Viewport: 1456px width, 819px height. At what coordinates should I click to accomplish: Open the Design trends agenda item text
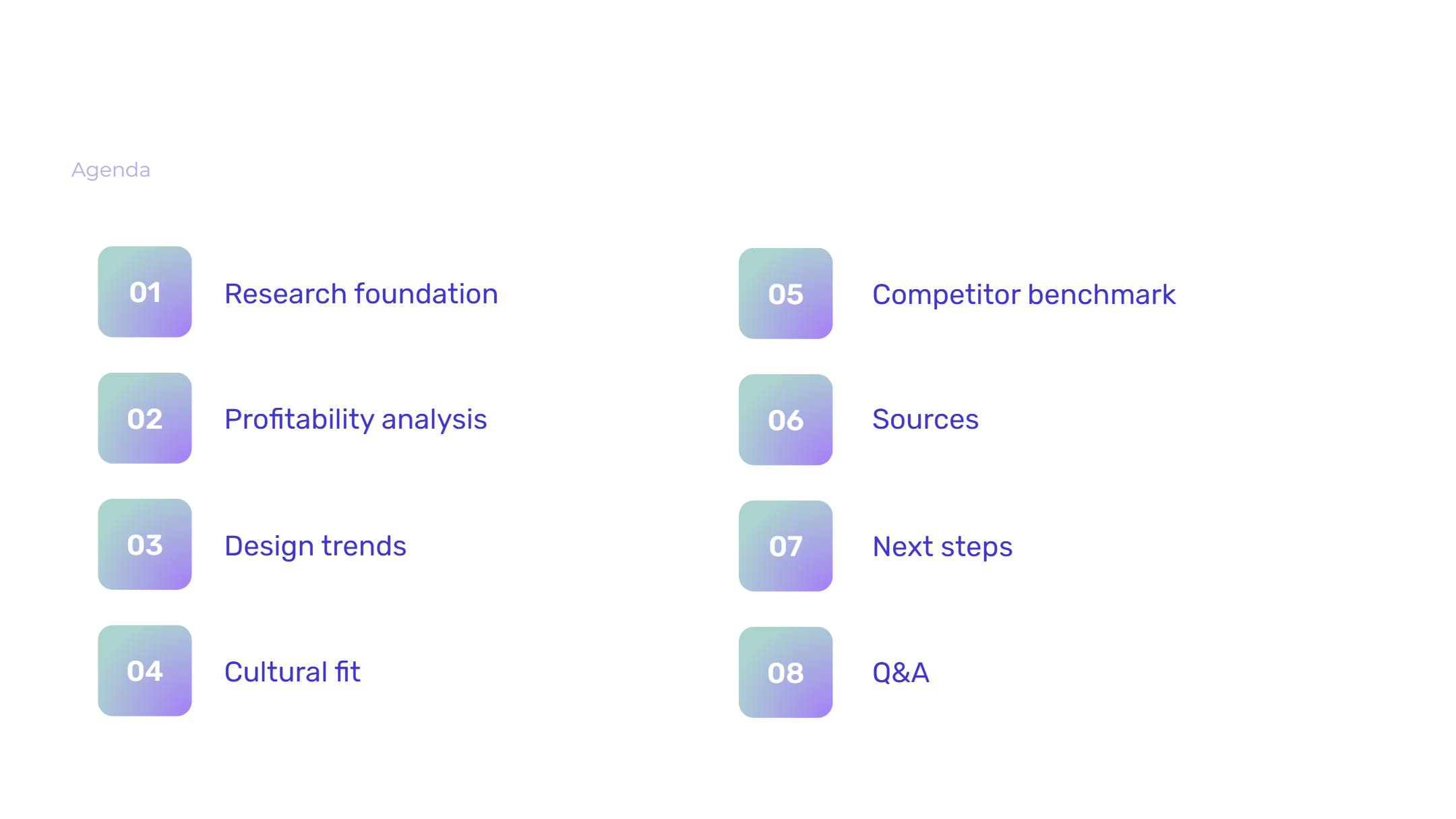click(315, 546)
